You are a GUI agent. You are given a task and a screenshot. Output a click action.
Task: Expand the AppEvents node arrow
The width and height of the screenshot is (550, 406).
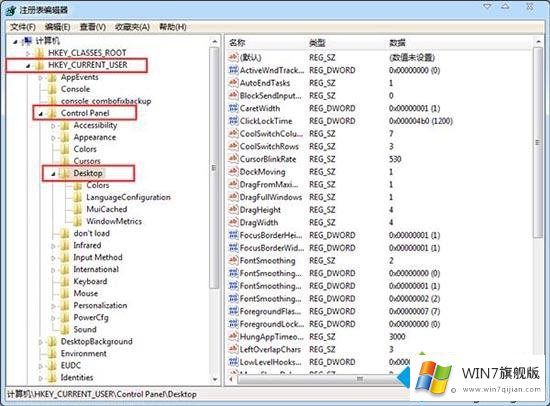click(x=40, y=78)
